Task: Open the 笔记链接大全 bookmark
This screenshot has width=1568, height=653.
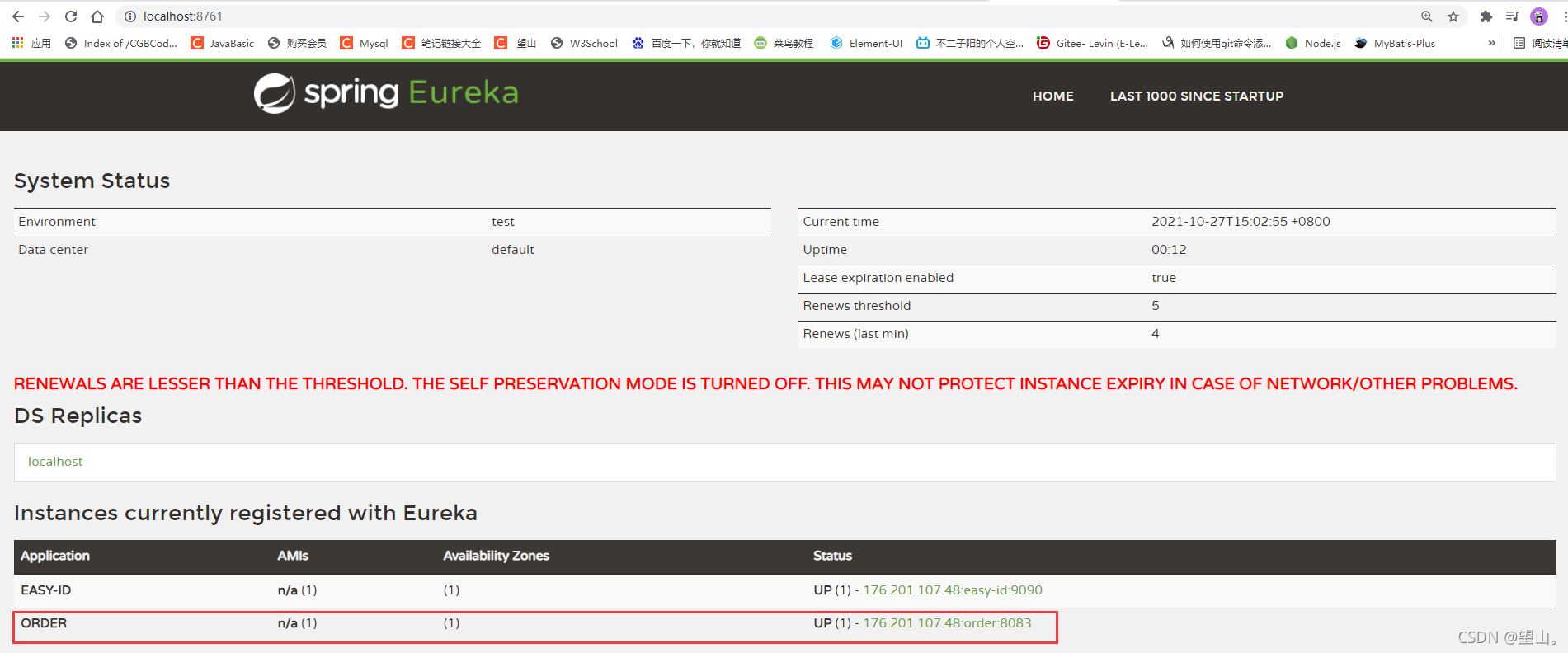Action: point(441,43)
